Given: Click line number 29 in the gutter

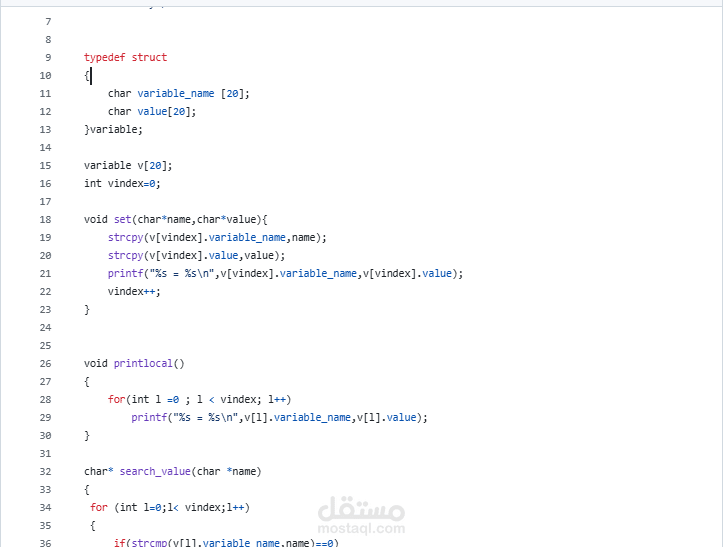Looking at the screenshot, I should coord(45,418).
